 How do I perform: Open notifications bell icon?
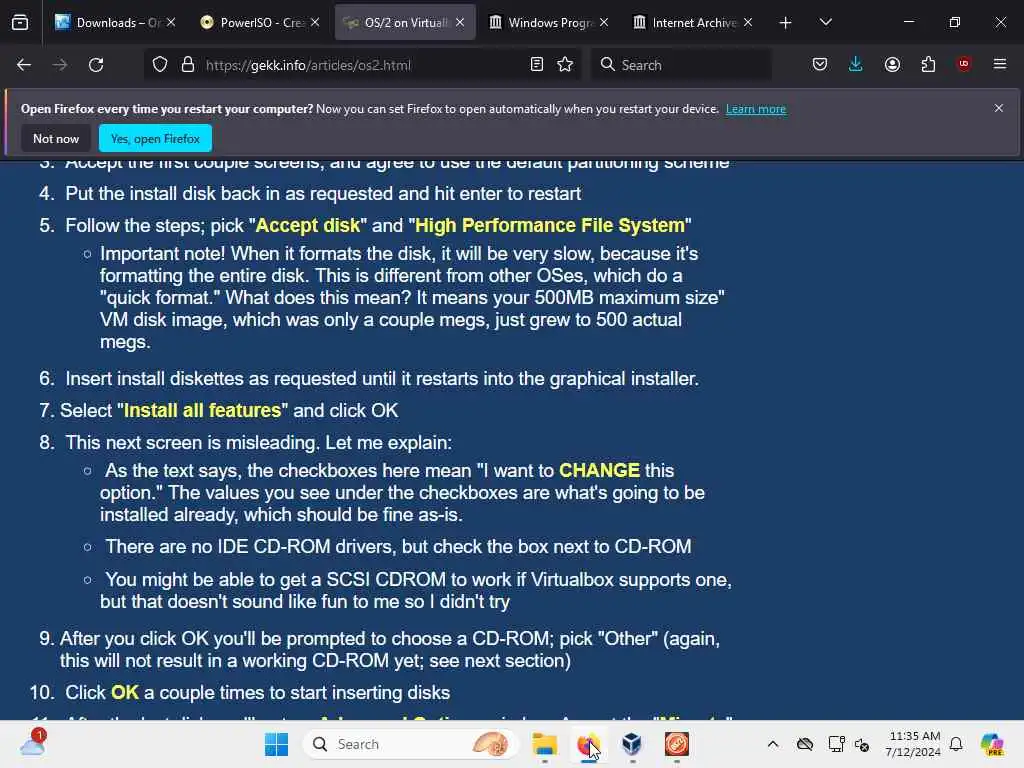(x=956, y=744)
